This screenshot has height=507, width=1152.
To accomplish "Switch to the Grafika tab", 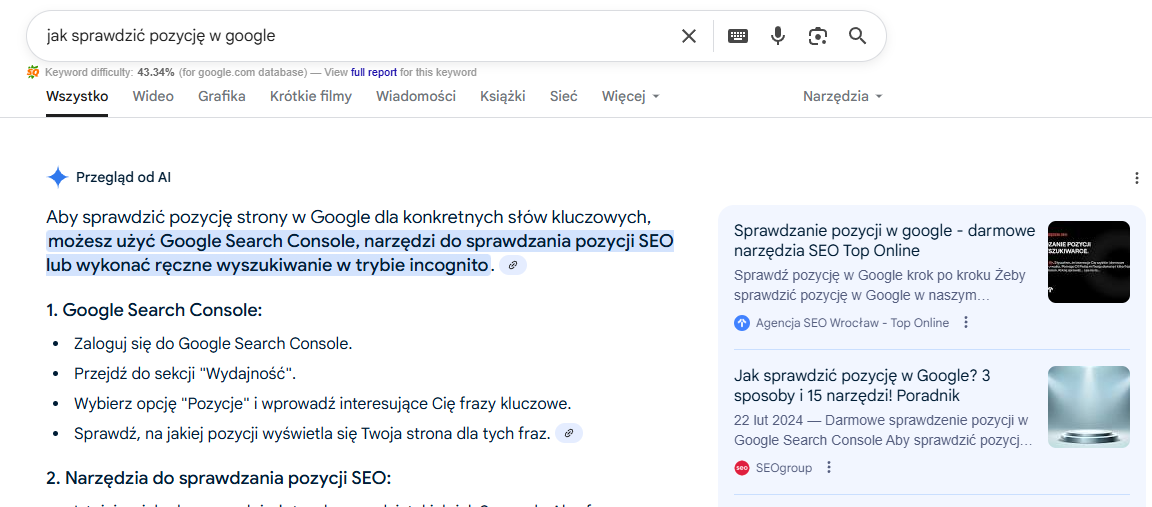I will point(222,96).
